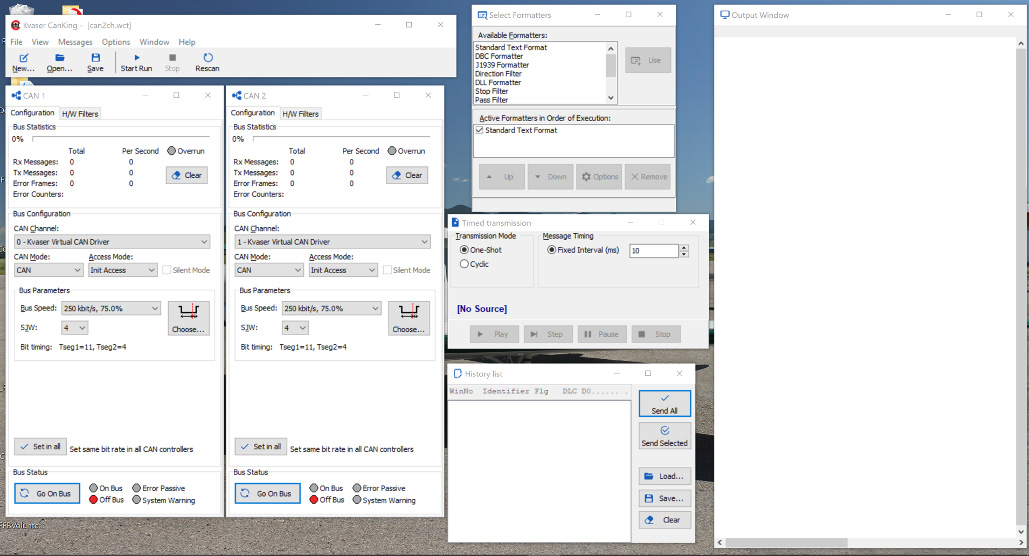Click Load in History list
Viewport: 1029px width, 556px height.
pyautogui.click(x=665, y=476)
